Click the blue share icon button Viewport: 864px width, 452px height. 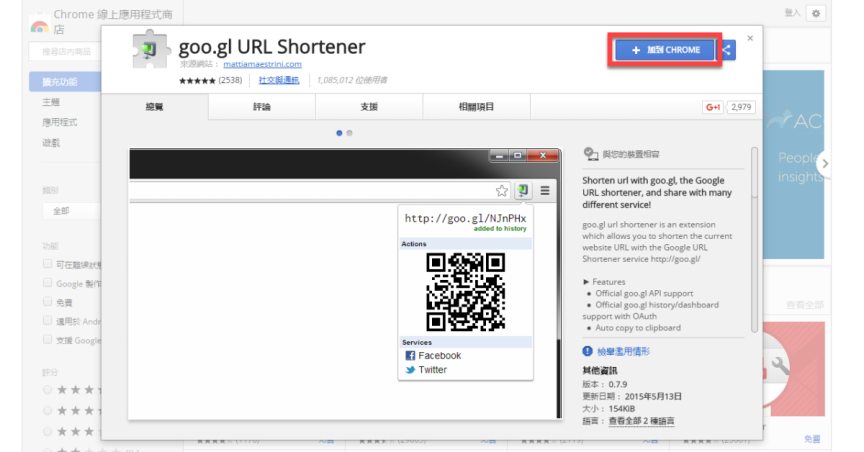726,50
